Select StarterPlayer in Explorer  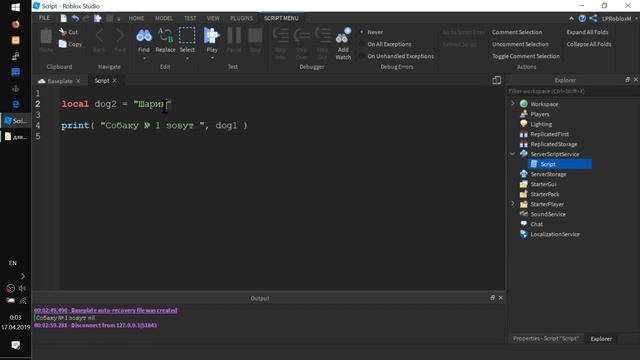(547, 204)
